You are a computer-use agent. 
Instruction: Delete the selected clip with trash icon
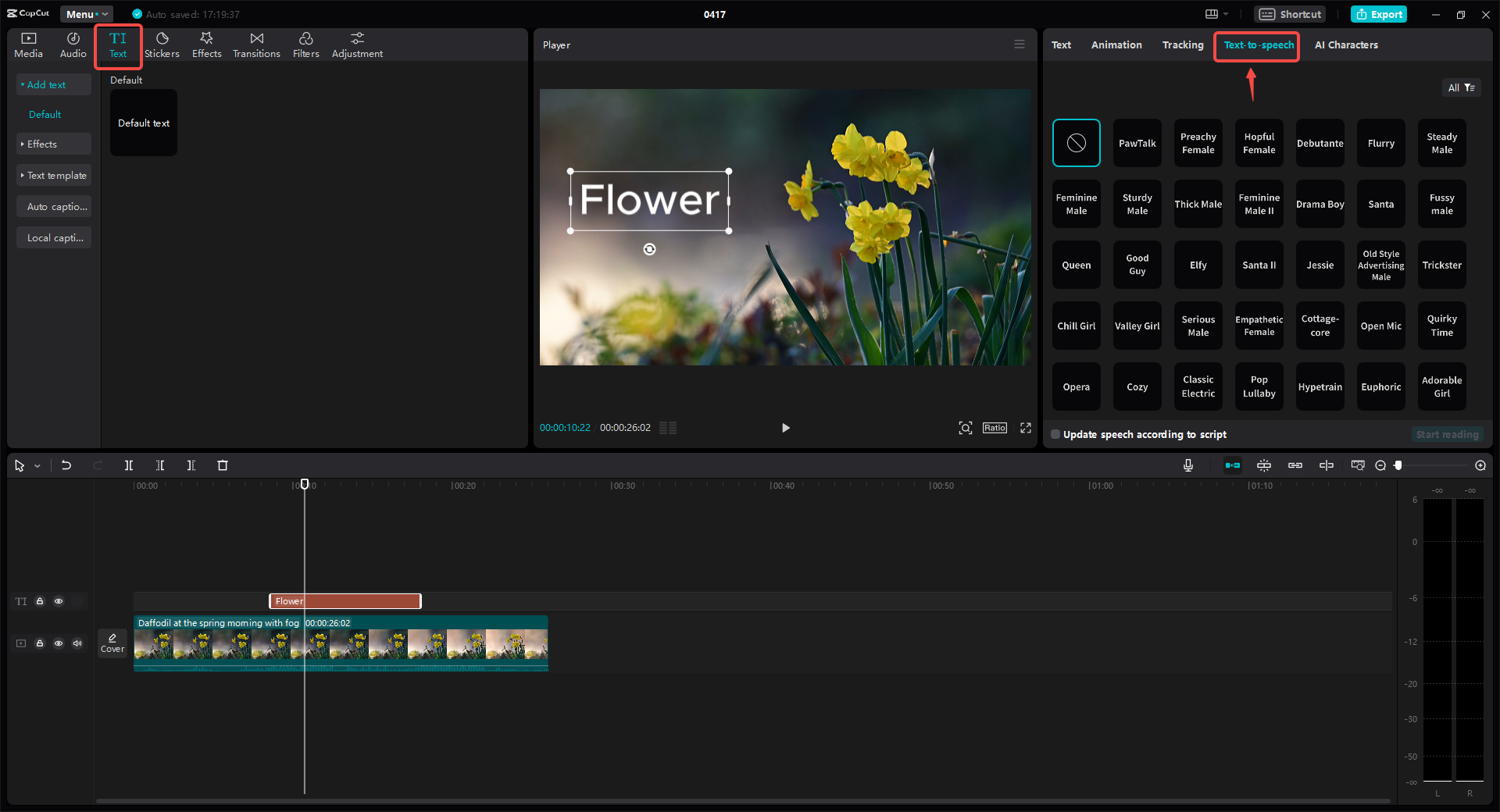pos(223,465)
